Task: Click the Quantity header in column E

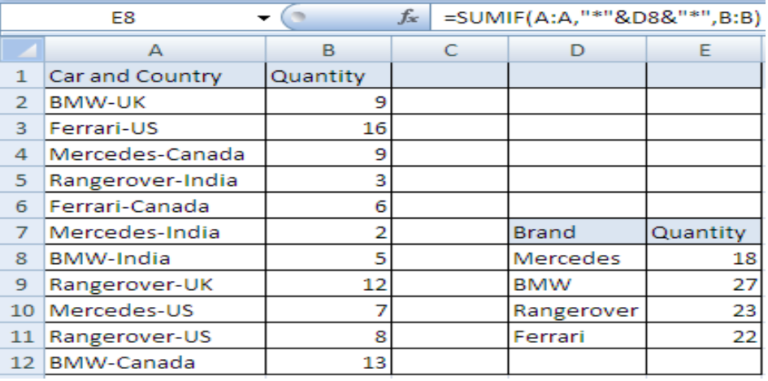Action: (704, 232)
